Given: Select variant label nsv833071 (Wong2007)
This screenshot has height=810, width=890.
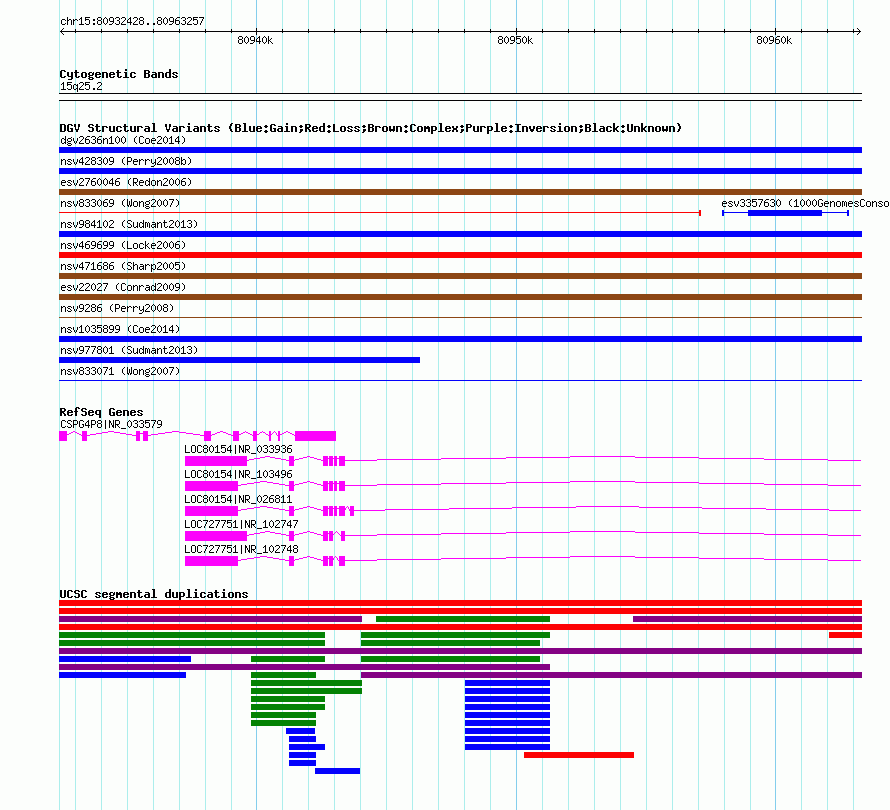Looking at the screenshot, I should tap(120, 371).
